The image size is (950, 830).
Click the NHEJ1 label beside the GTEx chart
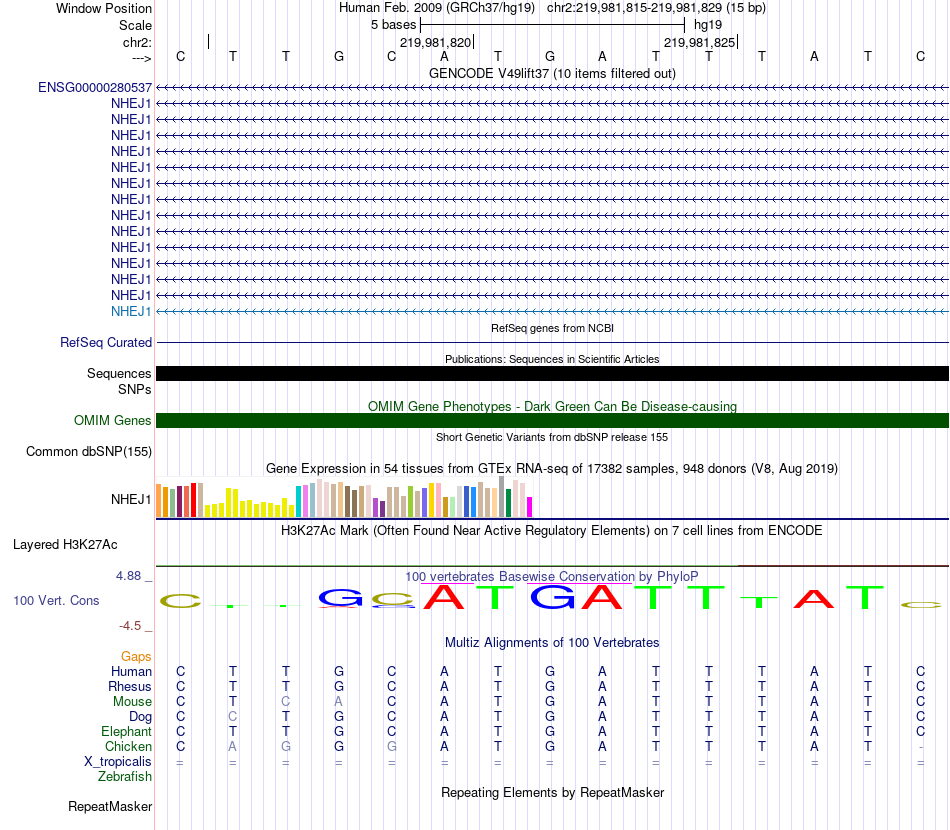point(131,499)
